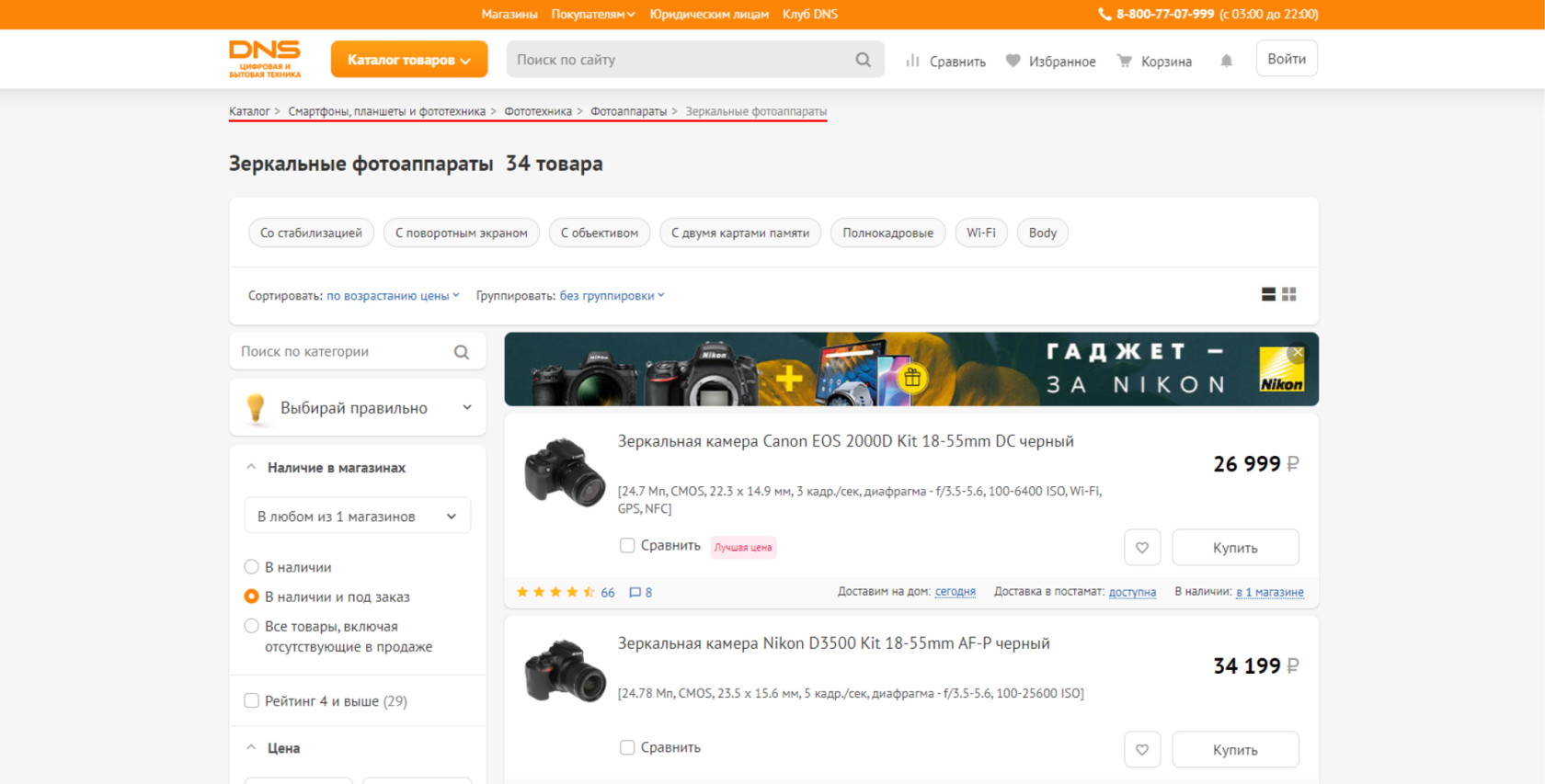The width and height of the screenshot is (1545, 784).
Task: Apply Wi-Fi filter chip
Action: point(981,233)
